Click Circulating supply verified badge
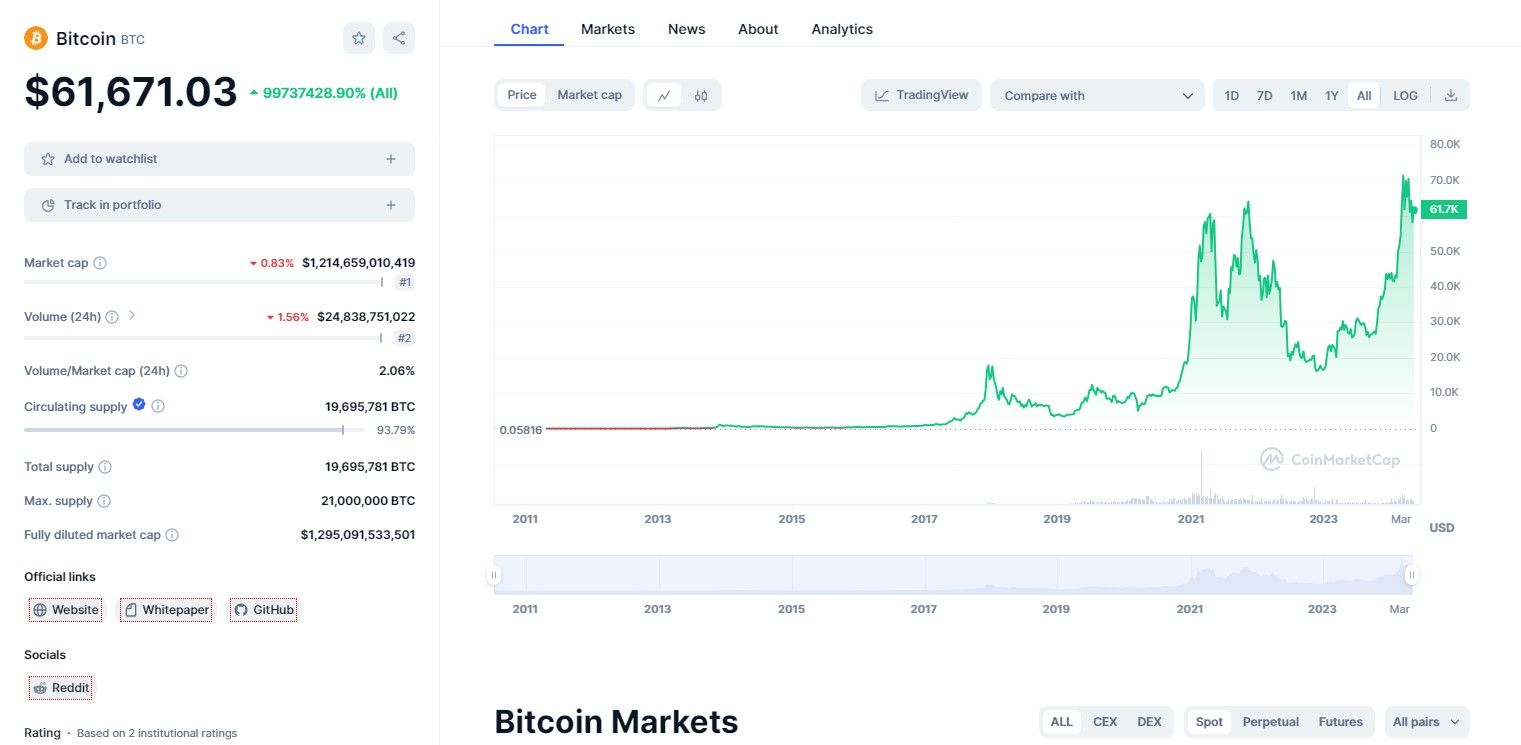The width and height of the screenshot is (1521, 745). coord(139,405)
